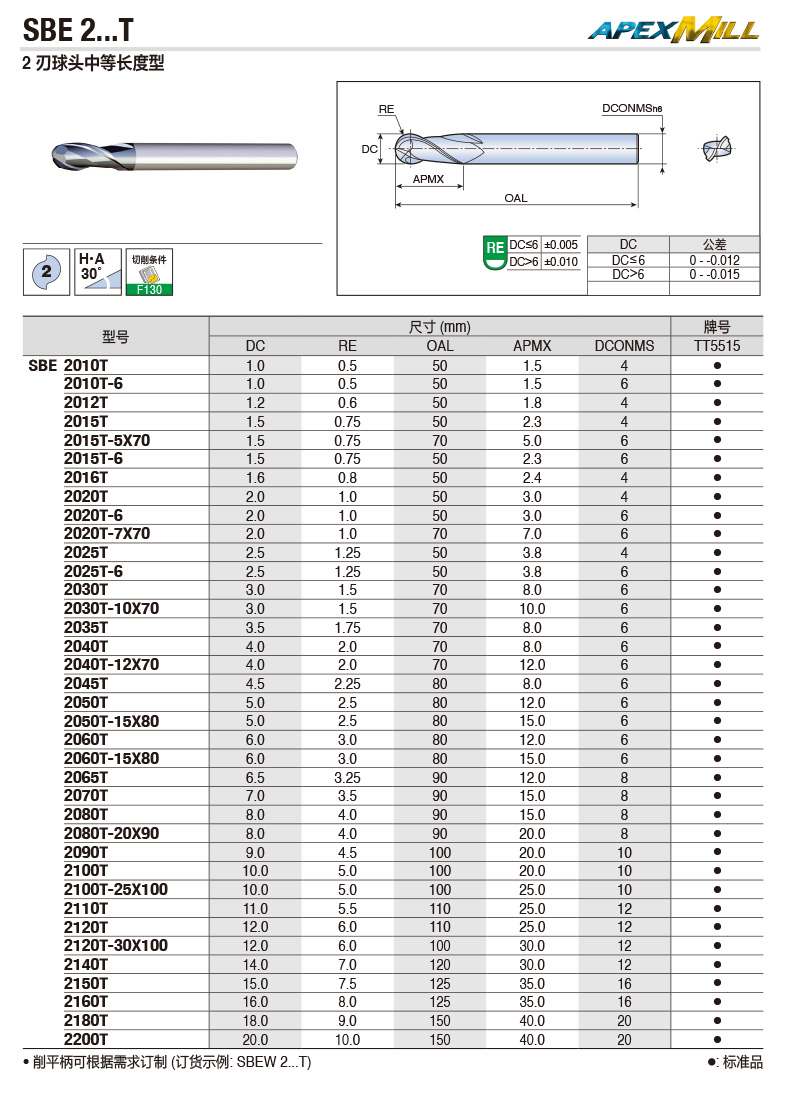Click the standard product legend at bottom right

coord(735,1062)
